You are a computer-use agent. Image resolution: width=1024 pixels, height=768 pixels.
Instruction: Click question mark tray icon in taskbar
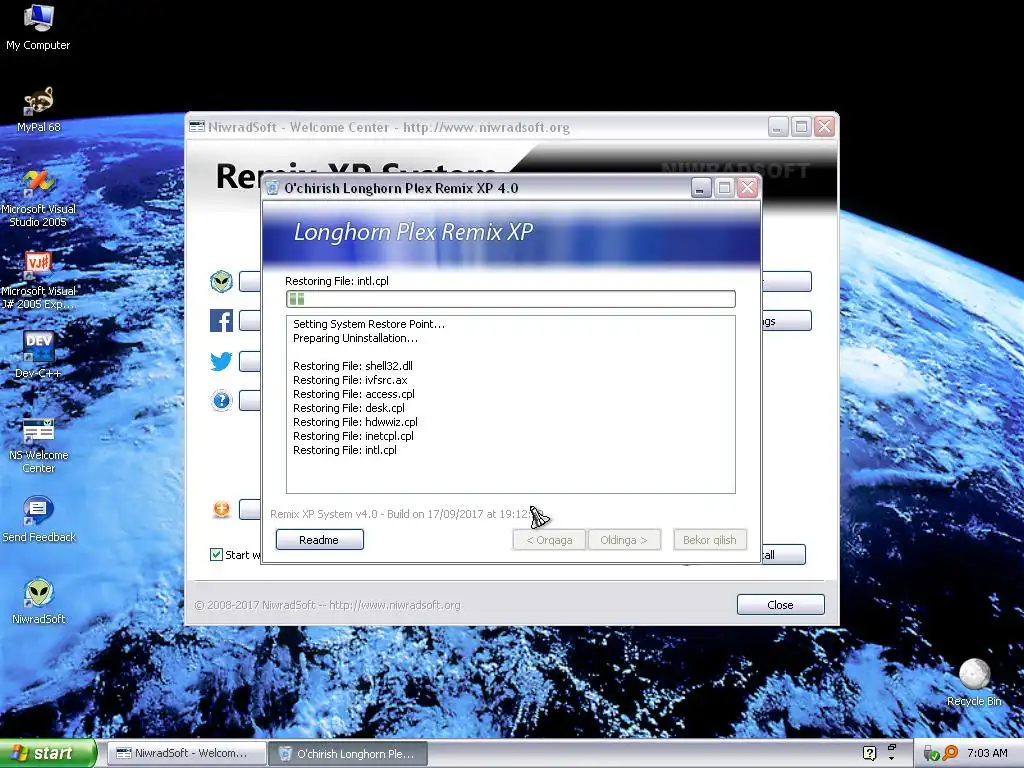click(x=869, y=753)
